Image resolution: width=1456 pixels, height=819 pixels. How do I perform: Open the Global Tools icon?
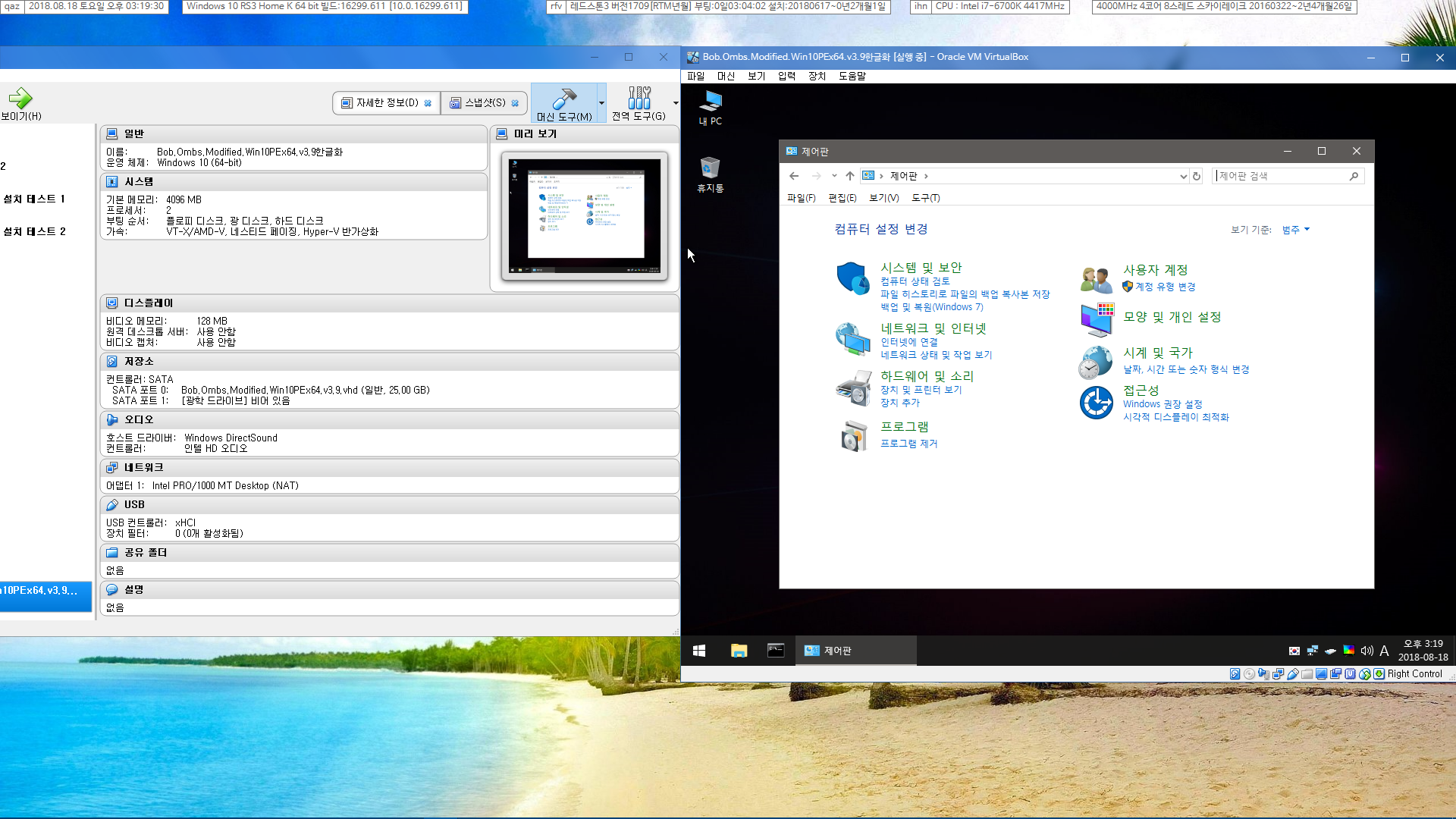tap(639, 97)
